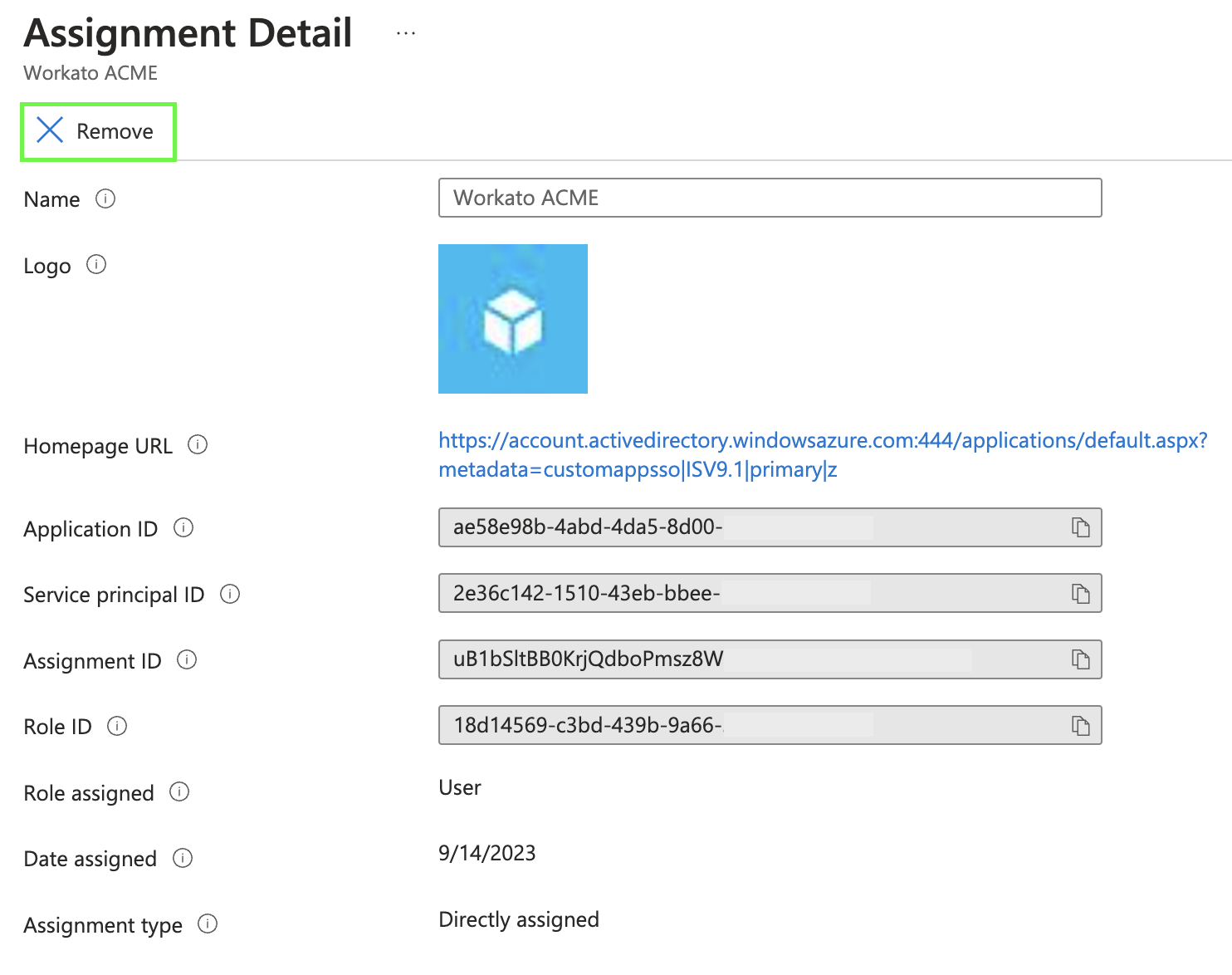
Task: Click the info icon beside Logo
Action: click(96, 264)
